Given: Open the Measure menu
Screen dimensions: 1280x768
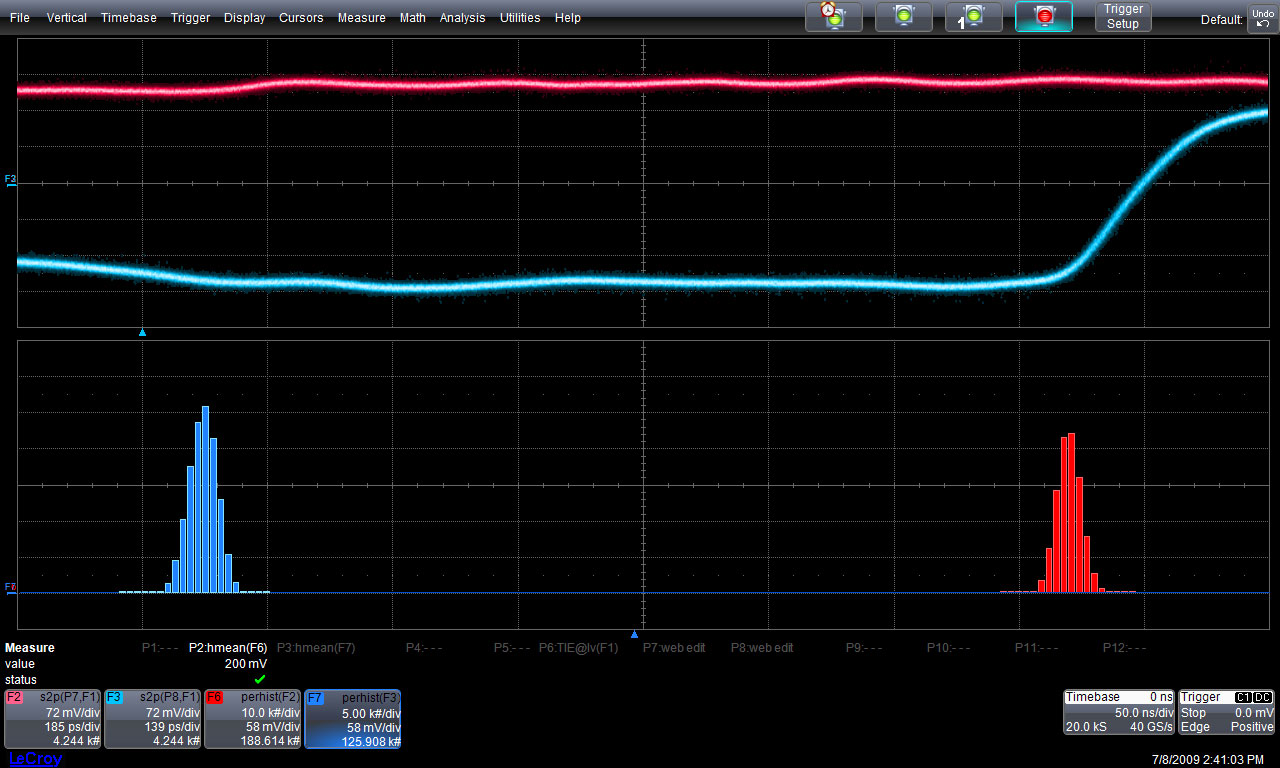Looking at the screenshot, I should tap(361, 18).
